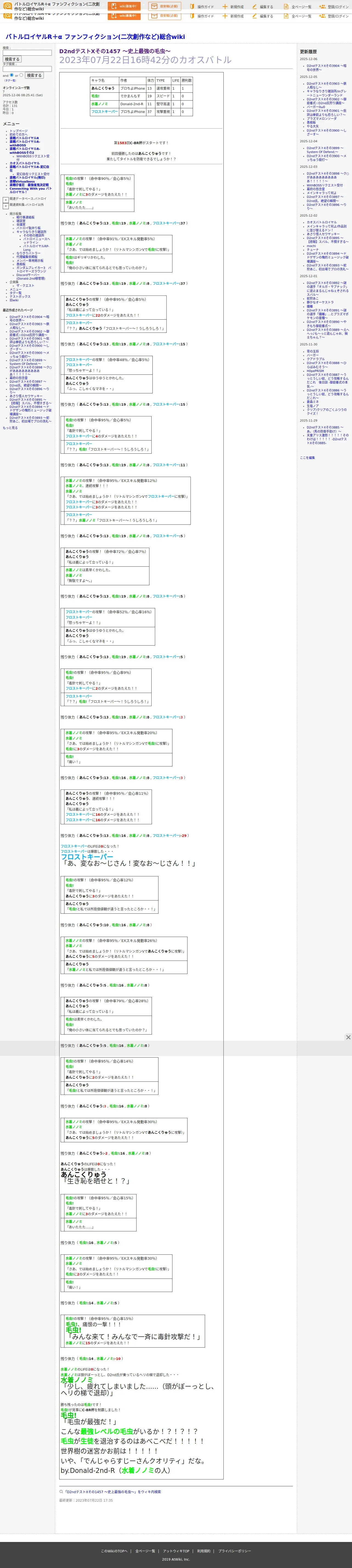Close the ad banner with the X icon
The height and width of the screenshot is (1568, 352).
point(348,1037)
